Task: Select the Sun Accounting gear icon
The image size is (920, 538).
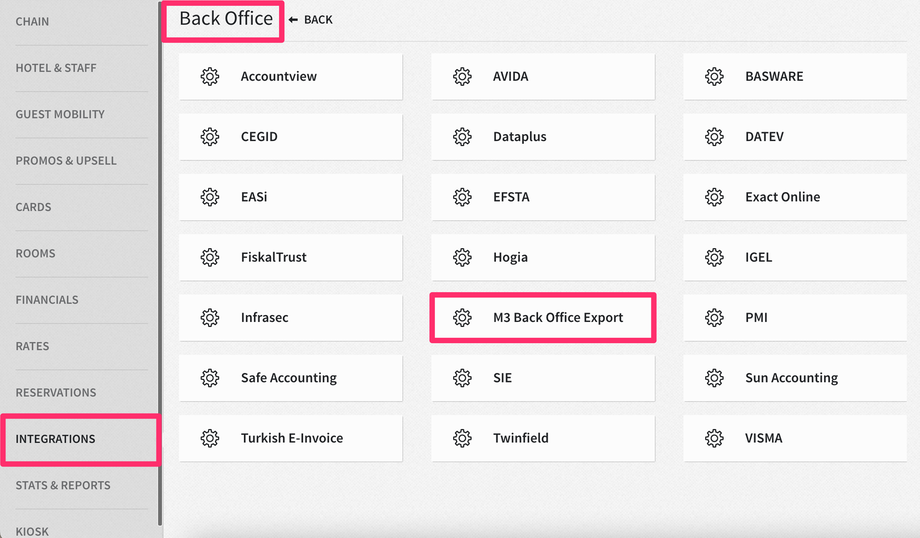Action: (714, 378)
